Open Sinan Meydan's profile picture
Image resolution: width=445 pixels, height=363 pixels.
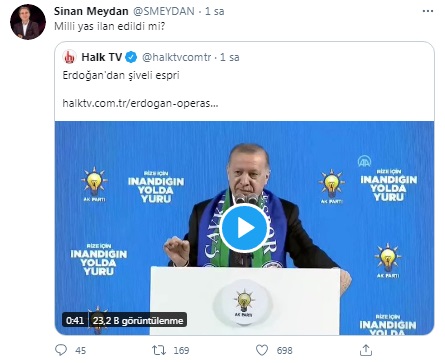point(28,22)
